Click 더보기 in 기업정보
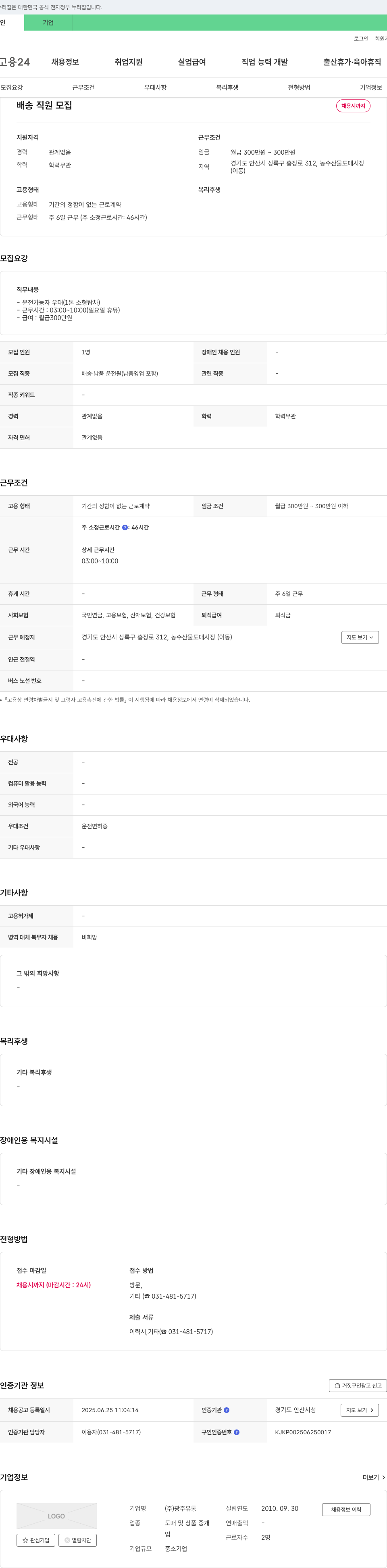This screenshot has height=1568, width=387. 374,1477
